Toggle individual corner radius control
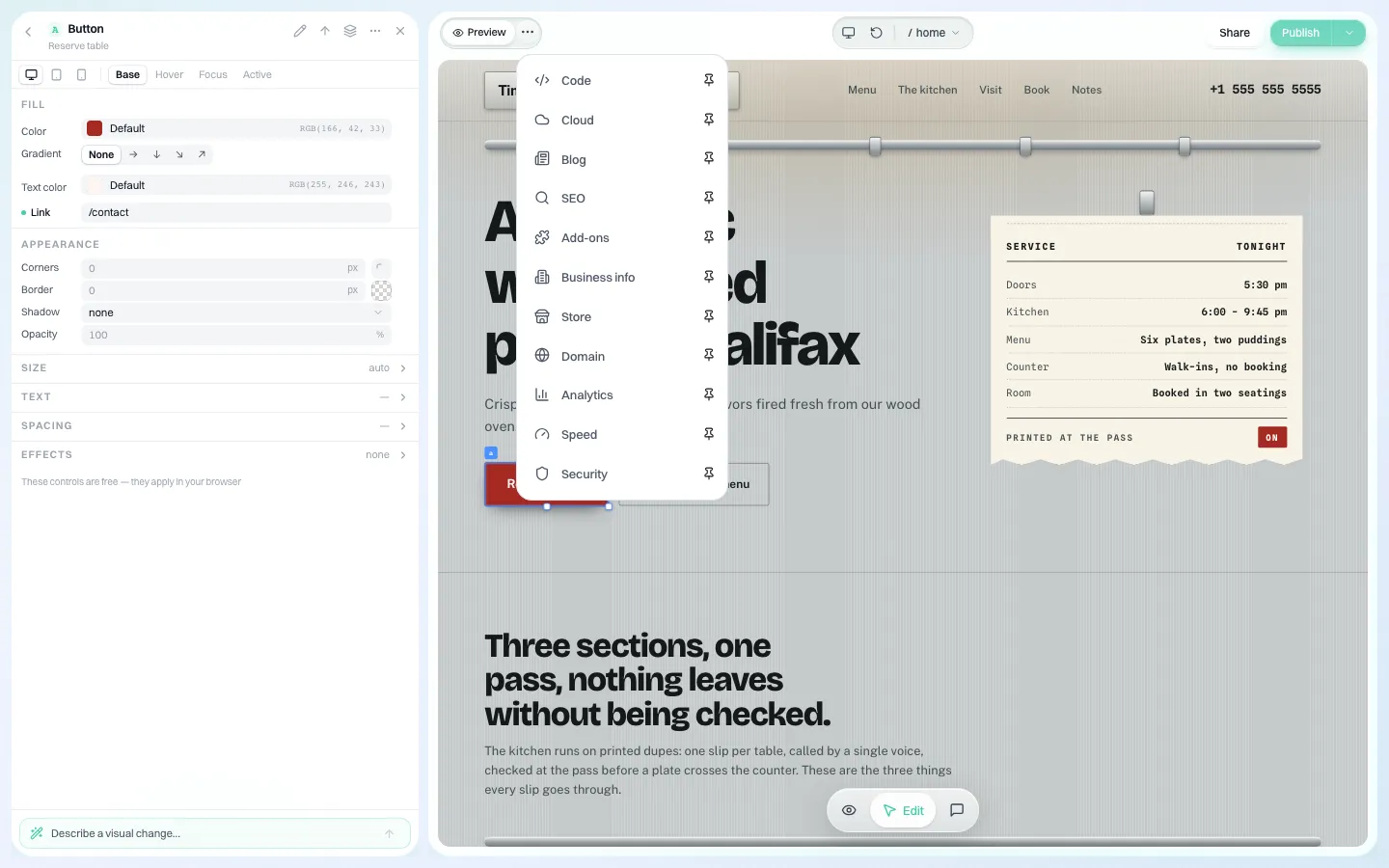The height and width of the screenshot is (868, 1389). [381, 267]
